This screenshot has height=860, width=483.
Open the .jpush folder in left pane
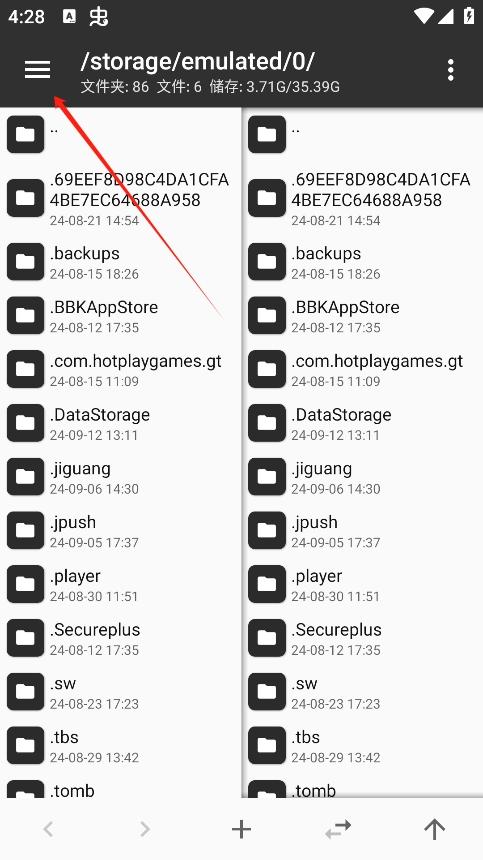click(x=121, y=531)
